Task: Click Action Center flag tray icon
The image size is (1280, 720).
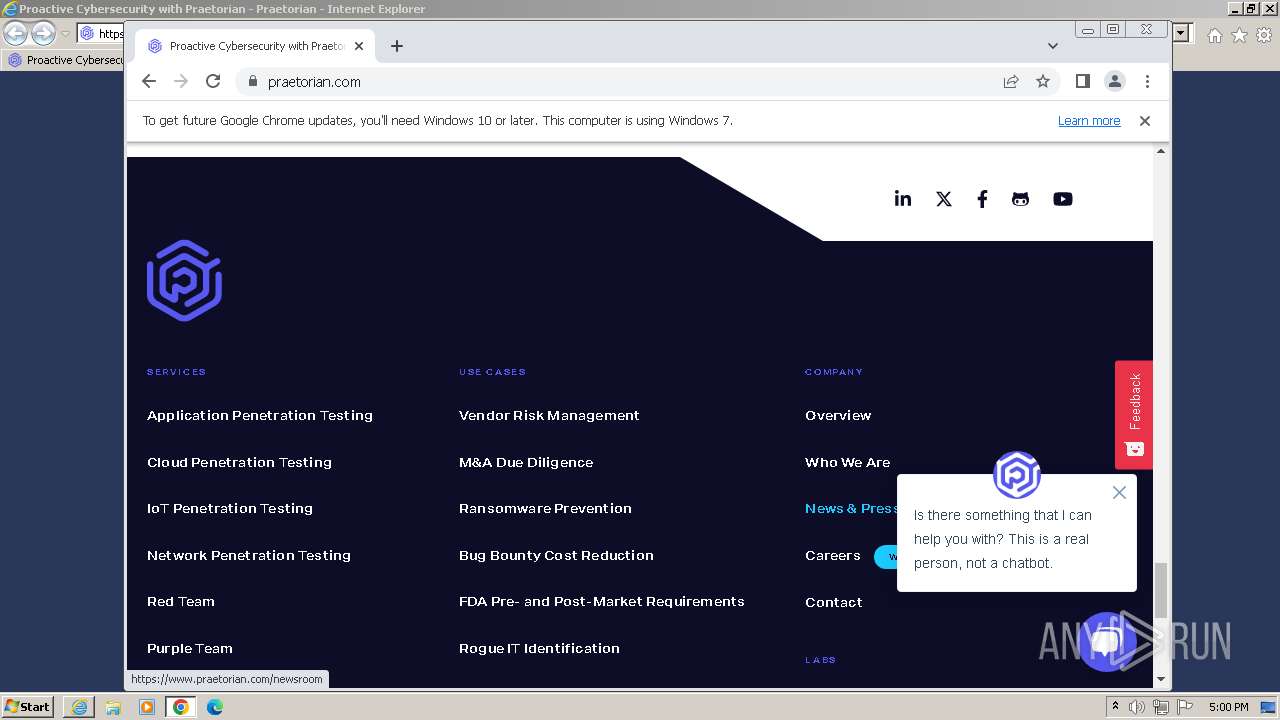Action: (1183, 707)
